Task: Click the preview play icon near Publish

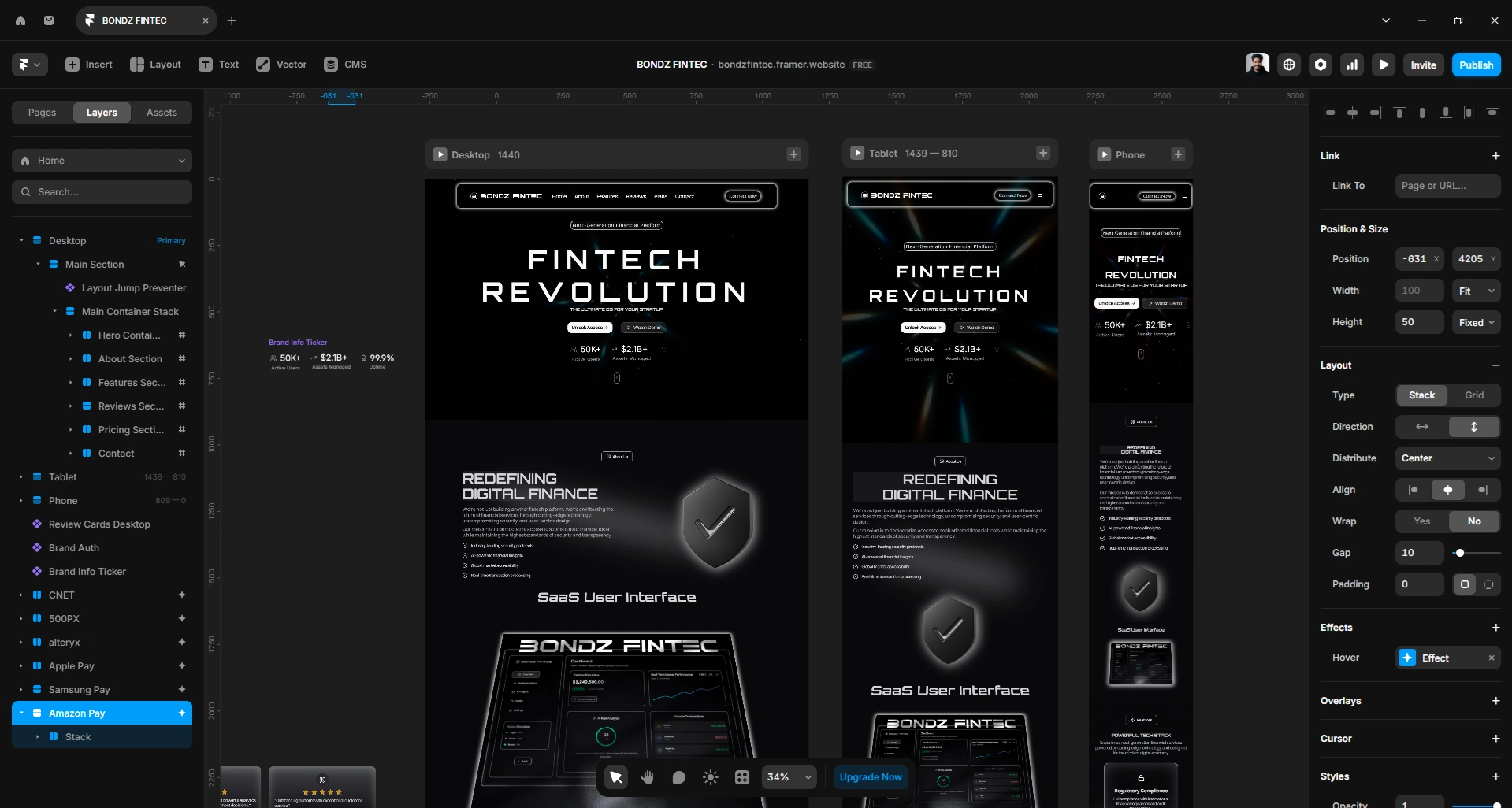Action: (x=1384, y=65)
